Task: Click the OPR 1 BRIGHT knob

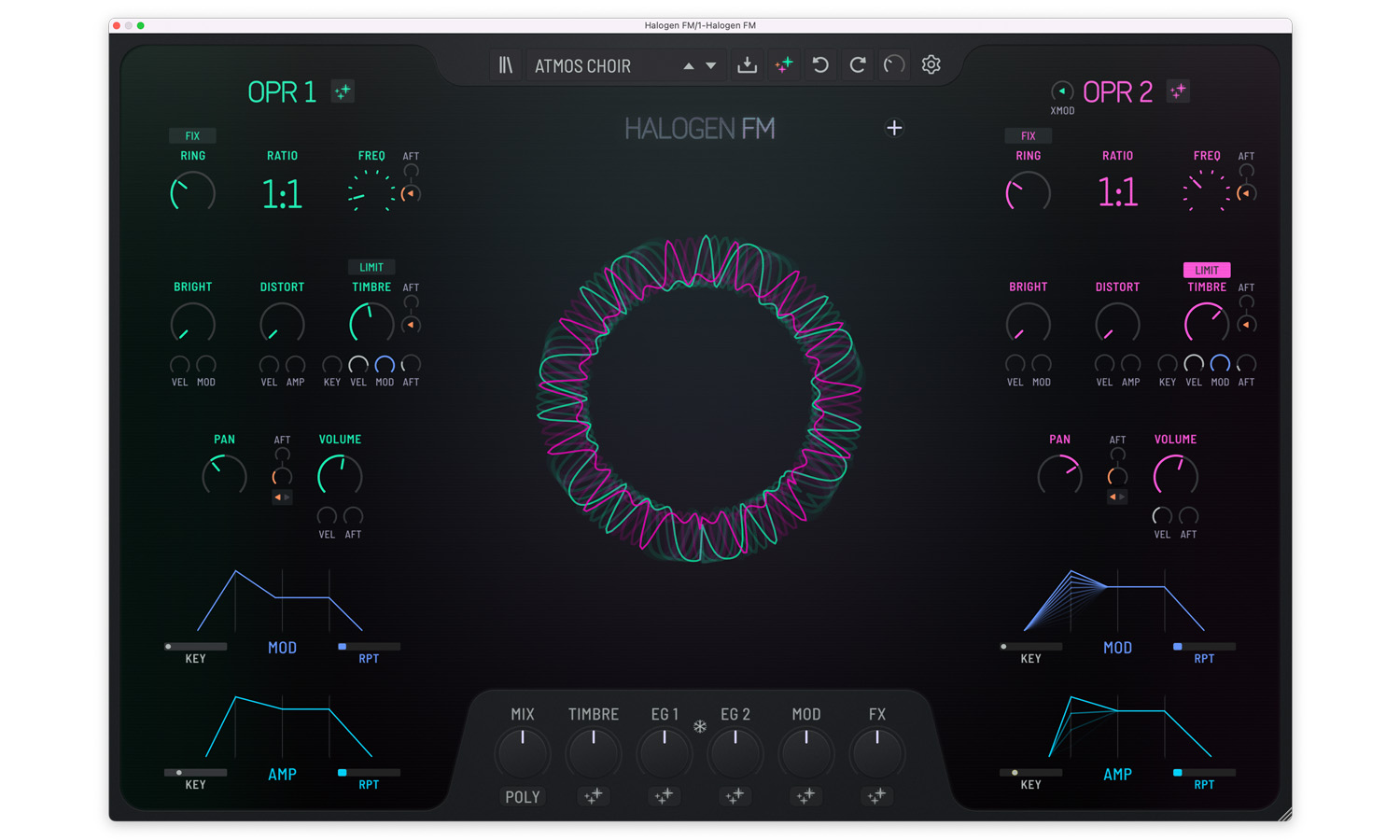Action: (192, 324)
